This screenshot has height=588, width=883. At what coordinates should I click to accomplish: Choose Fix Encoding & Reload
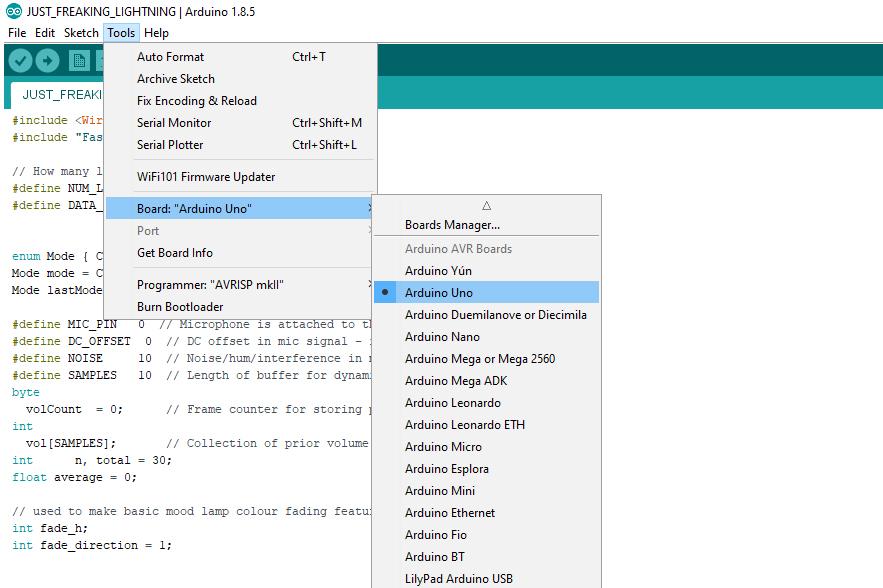click(x=241, y=100)
